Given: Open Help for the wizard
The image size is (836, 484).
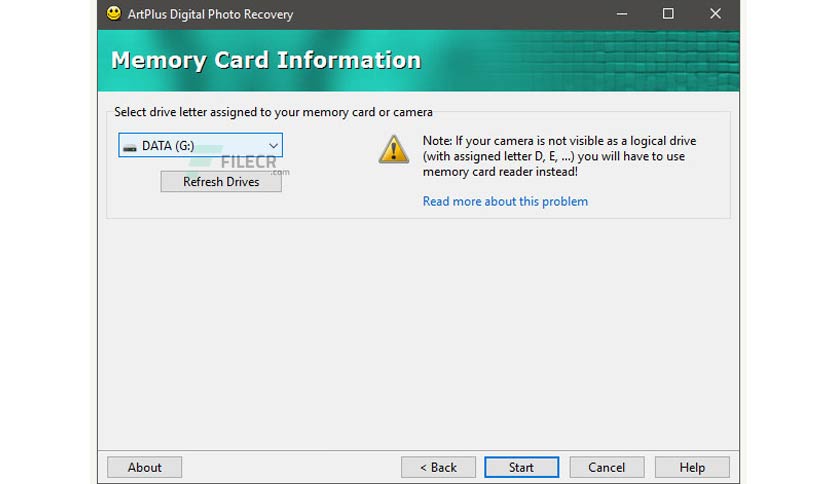Looking at the screenshot, I should tap(692, 467).
